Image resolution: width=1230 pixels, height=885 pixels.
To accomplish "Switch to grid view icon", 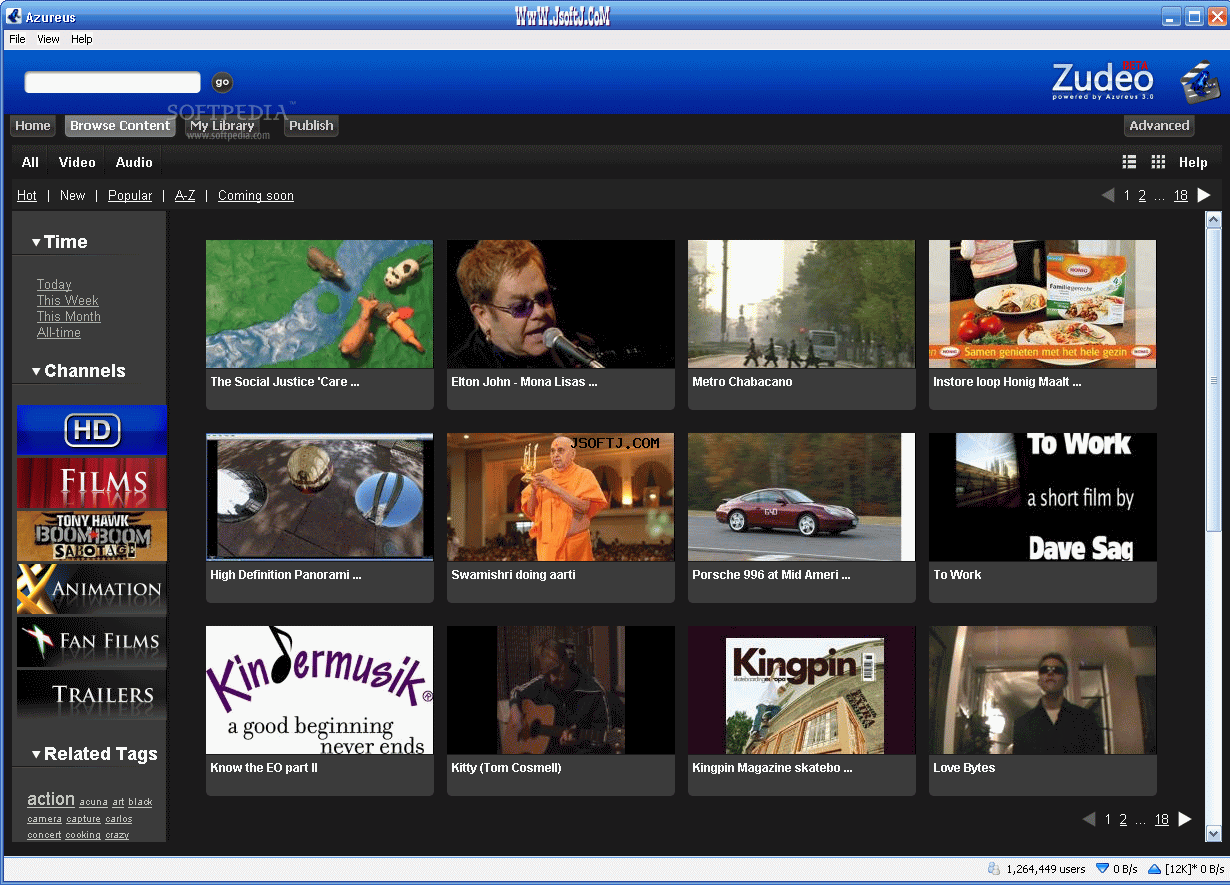I will point(1158,162).
